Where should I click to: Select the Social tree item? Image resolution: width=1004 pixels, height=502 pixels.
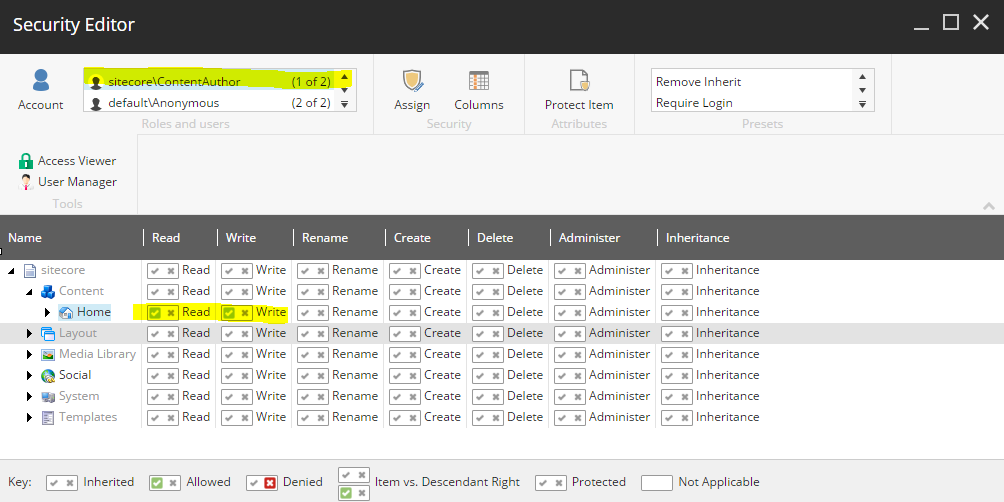[75, 375]
